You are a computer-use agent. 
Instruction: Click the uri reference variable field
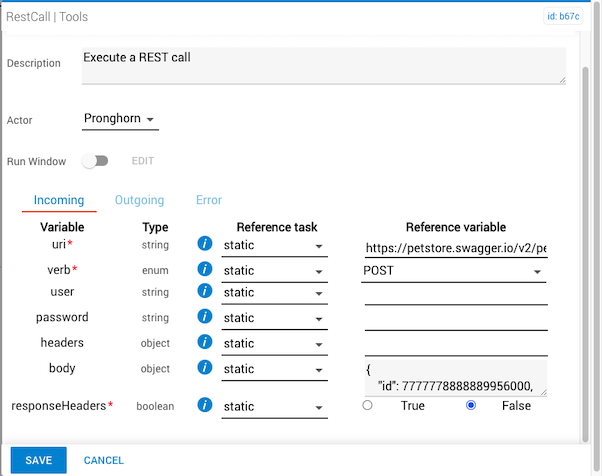(x=454, y=246)
